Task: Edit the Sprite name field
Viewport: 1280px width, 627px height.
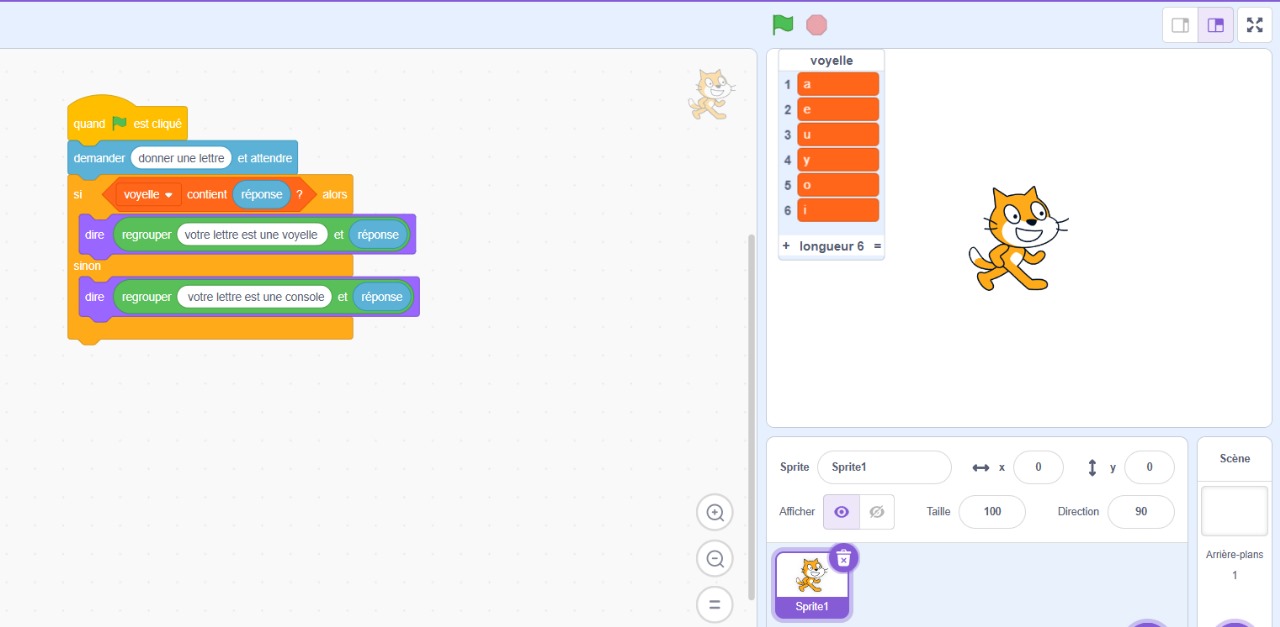Action: click(883, 467)
